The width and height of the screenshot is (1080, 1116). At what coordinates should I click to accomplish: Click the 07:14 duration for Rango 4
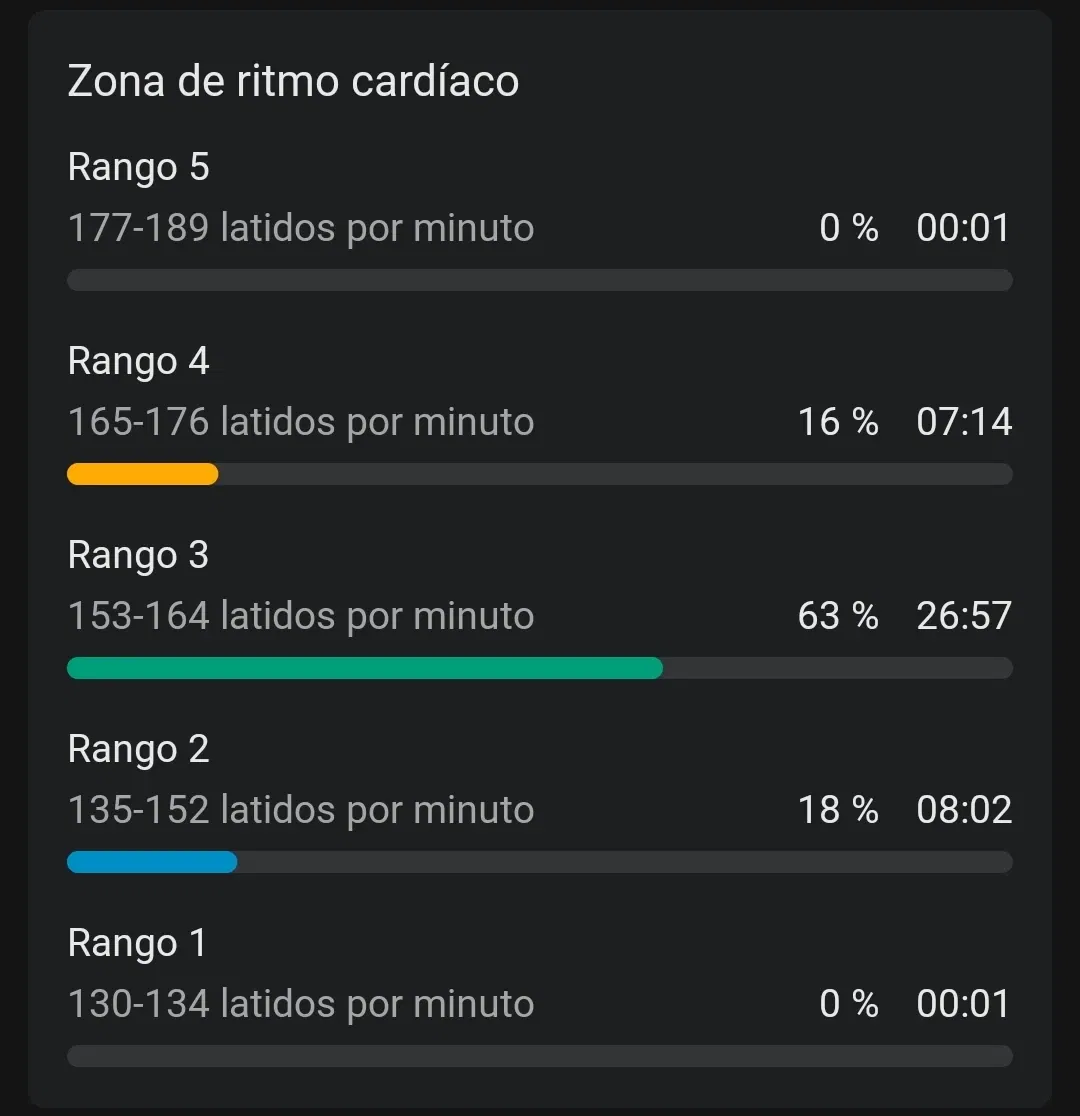coord(964,421)
